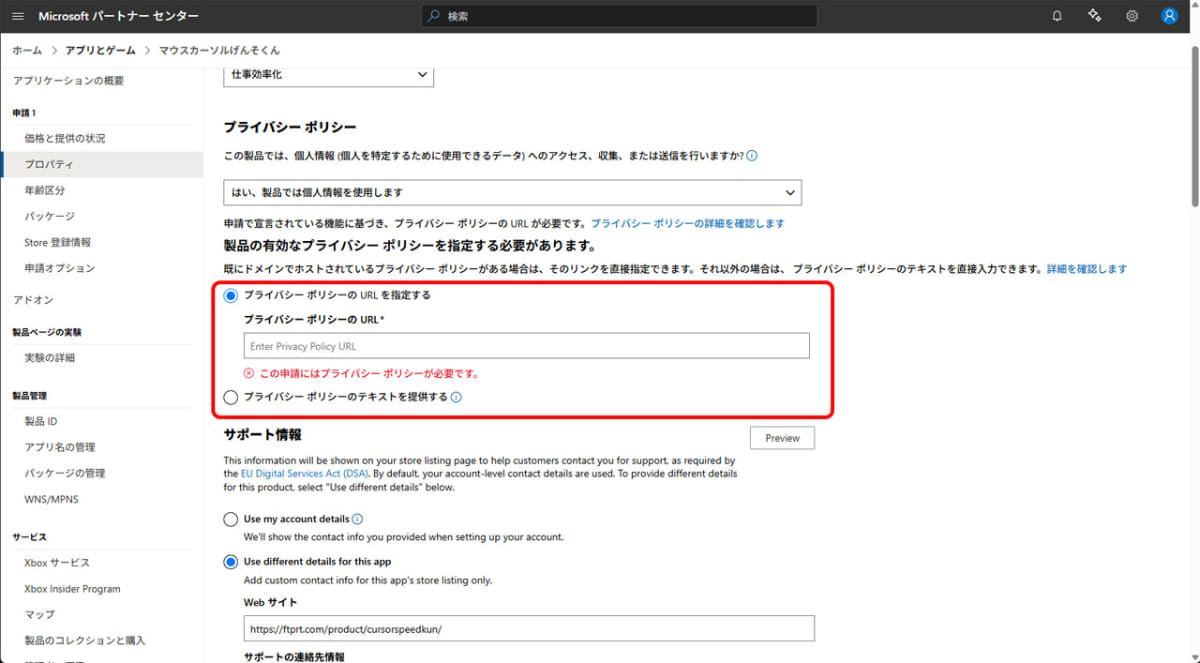This screenshot has width=1200, height=663.
Task: Select Use my account details radio
Action: click(231, 520)
